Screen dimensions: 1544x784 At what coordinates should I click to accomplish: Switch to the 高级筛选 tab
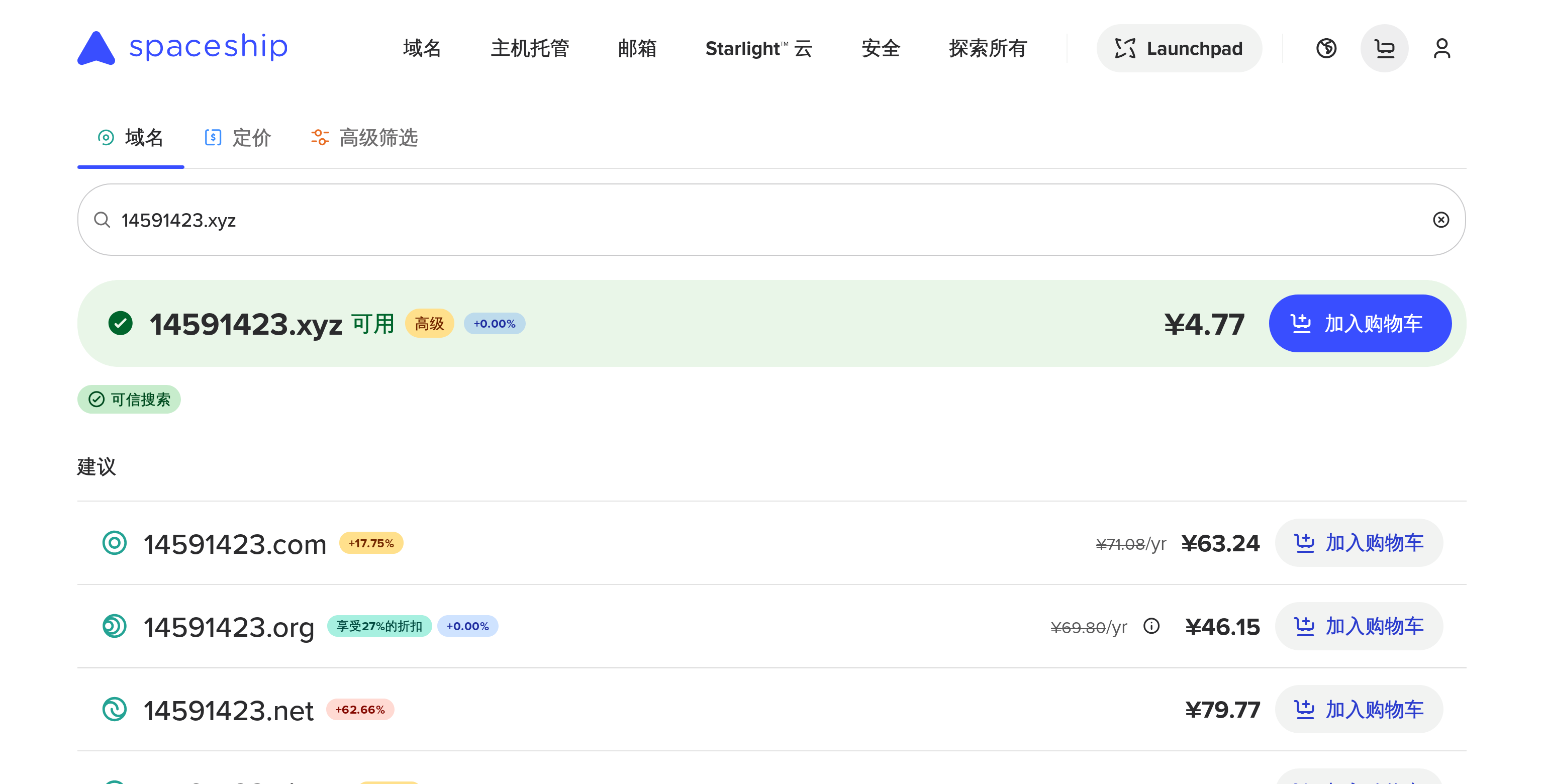click(x=364, y=138)
